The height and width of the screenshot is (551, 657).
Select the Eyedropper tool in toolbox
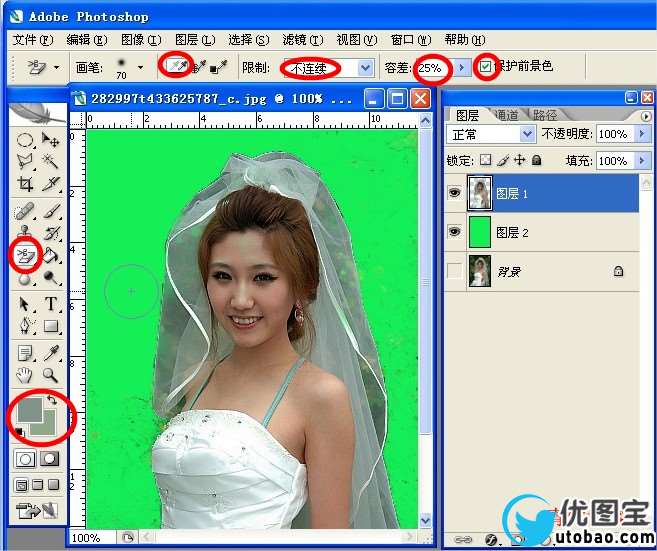click(x=50, y=353)
